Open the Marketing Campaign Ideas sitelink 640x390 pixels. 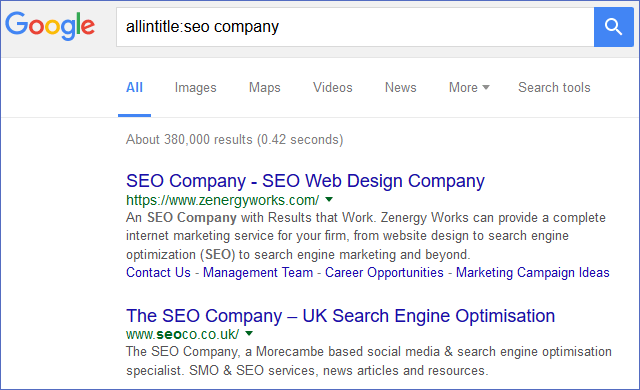(x=533, y=272)
